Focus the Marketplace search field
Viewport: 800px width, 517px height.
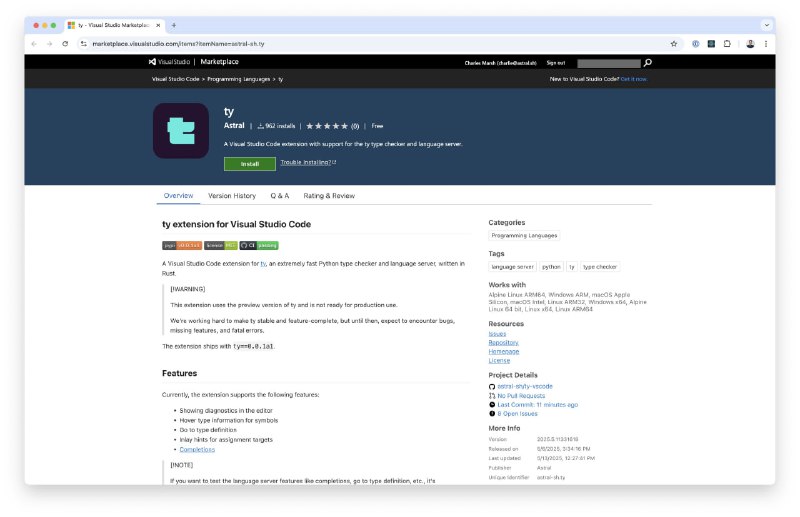(609, 63)
